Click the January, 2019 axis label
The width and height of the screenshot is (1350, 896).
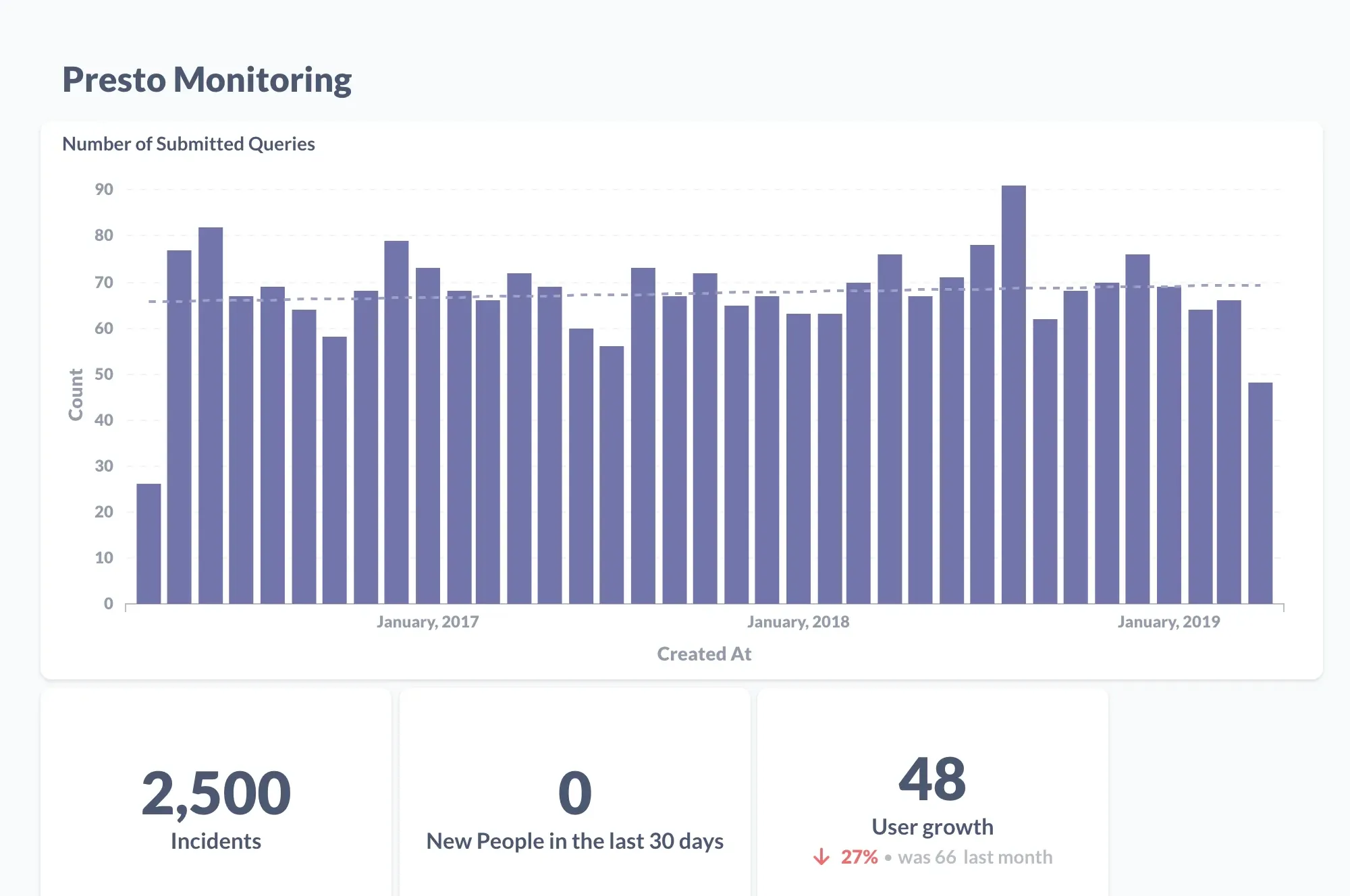[1168, 621]
